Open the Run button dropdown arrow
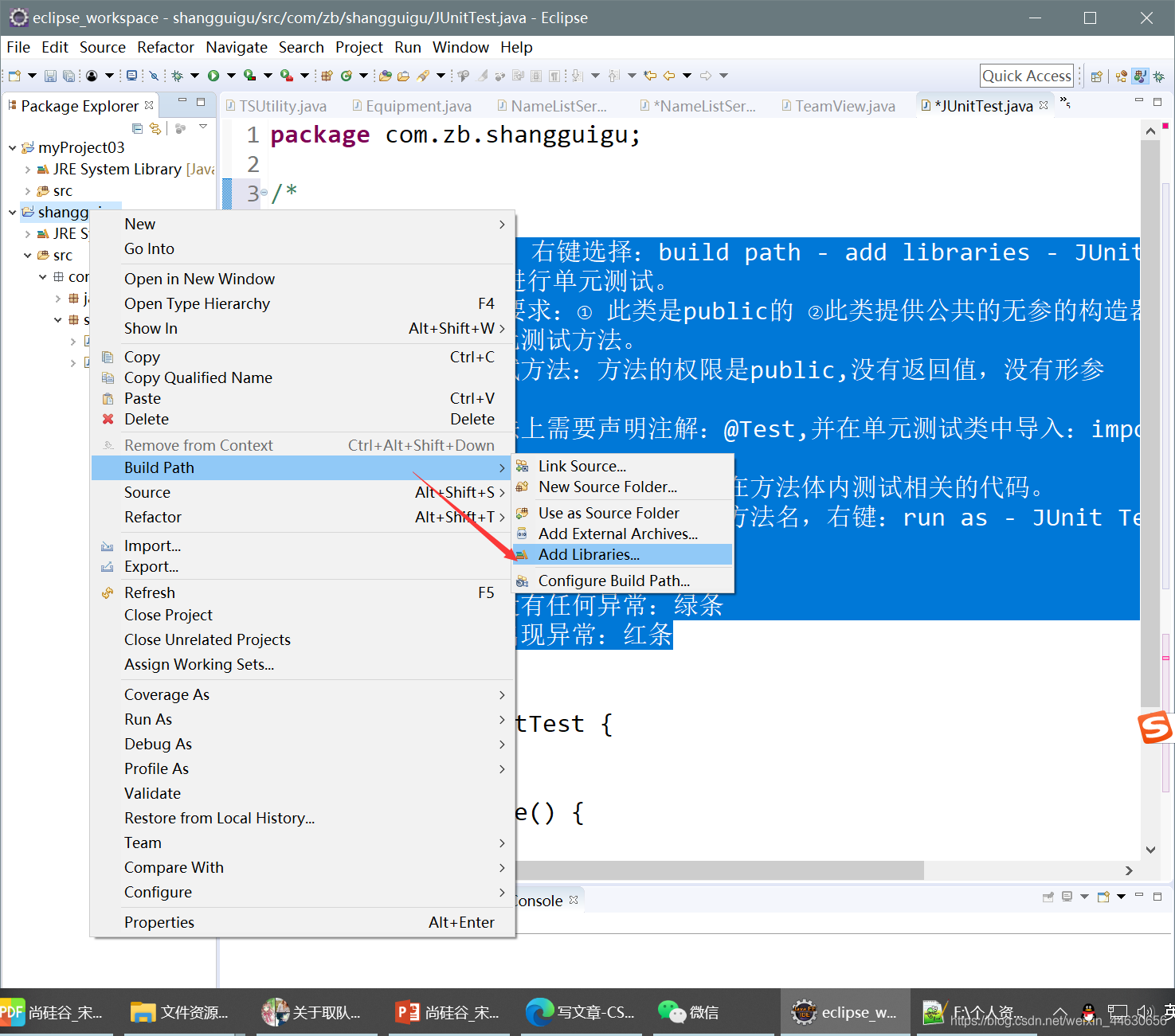Viewport: 1175px width, 1036px height. coord(231,76)
